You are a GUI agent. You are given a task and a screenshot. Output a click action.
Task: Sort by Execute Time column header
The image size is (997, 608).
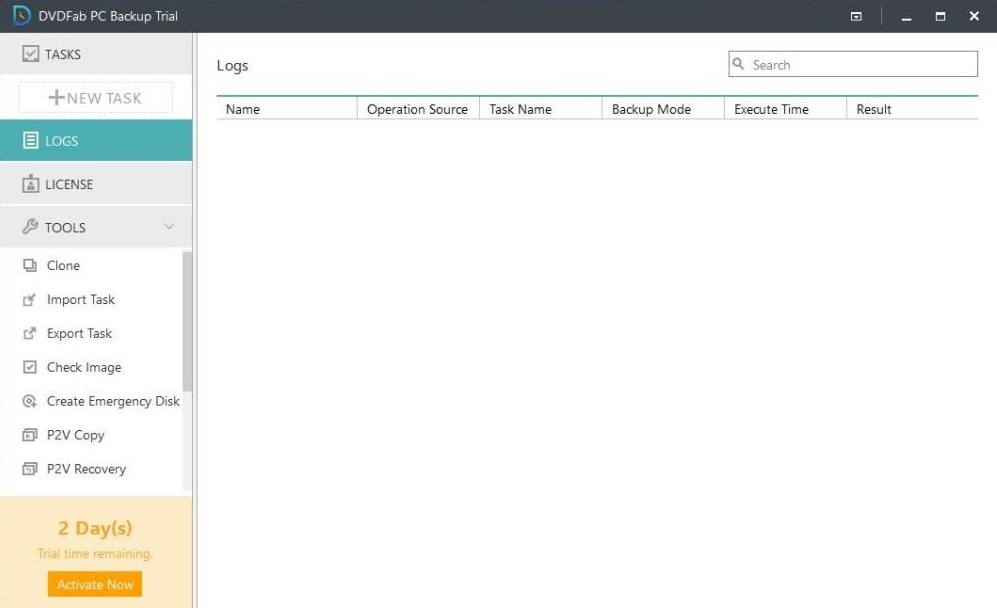coord(785,109)
